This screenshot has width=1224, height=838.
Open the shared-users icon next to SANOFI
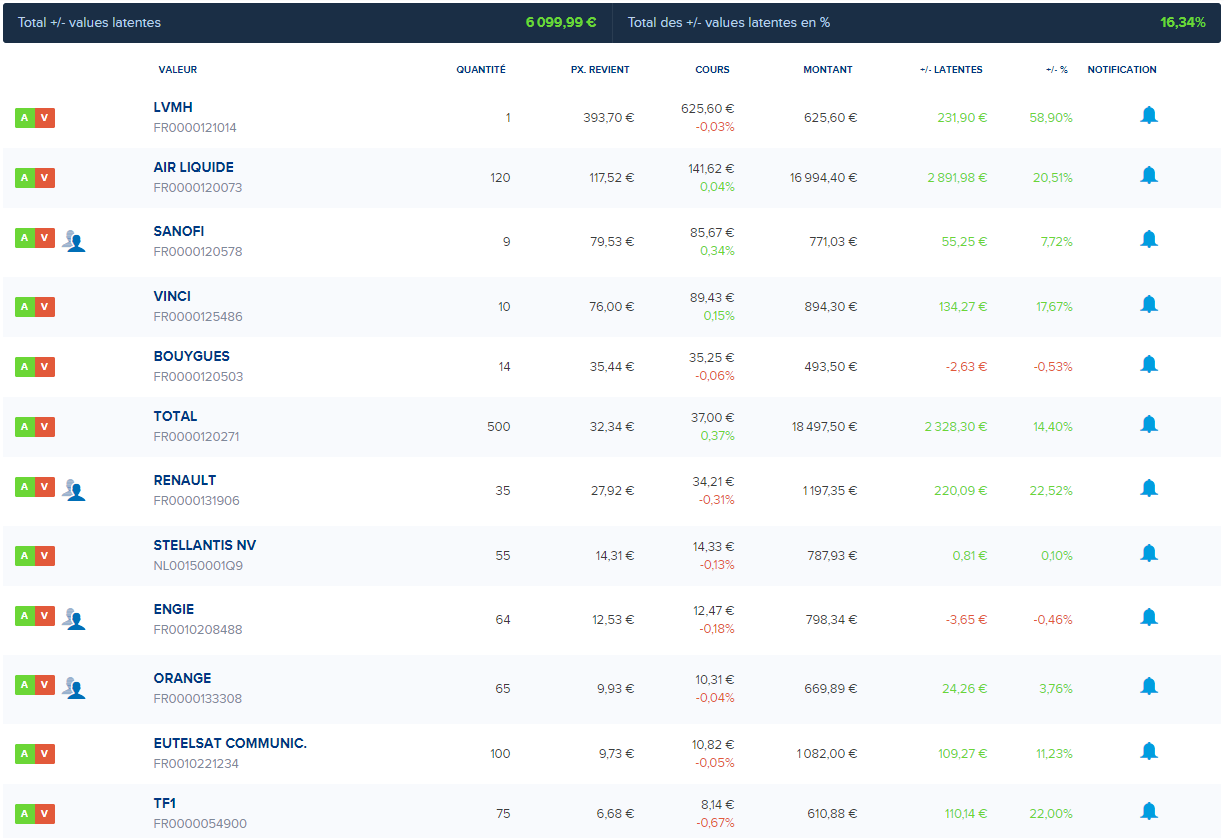tap(74, 240)
